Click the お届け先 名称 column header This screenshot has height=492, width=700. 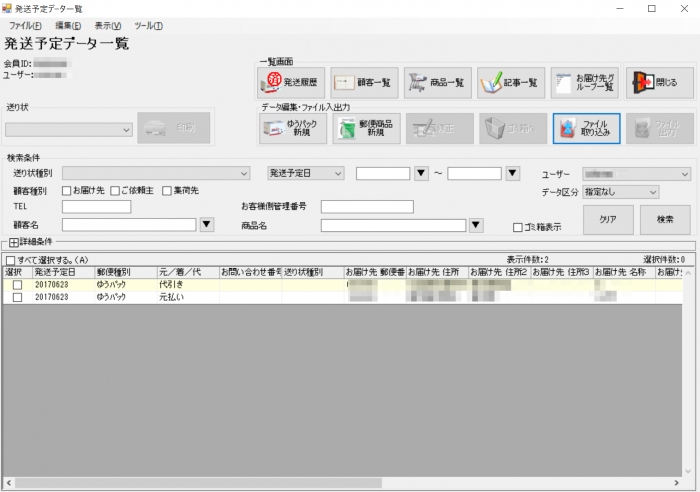click(624, 272)
